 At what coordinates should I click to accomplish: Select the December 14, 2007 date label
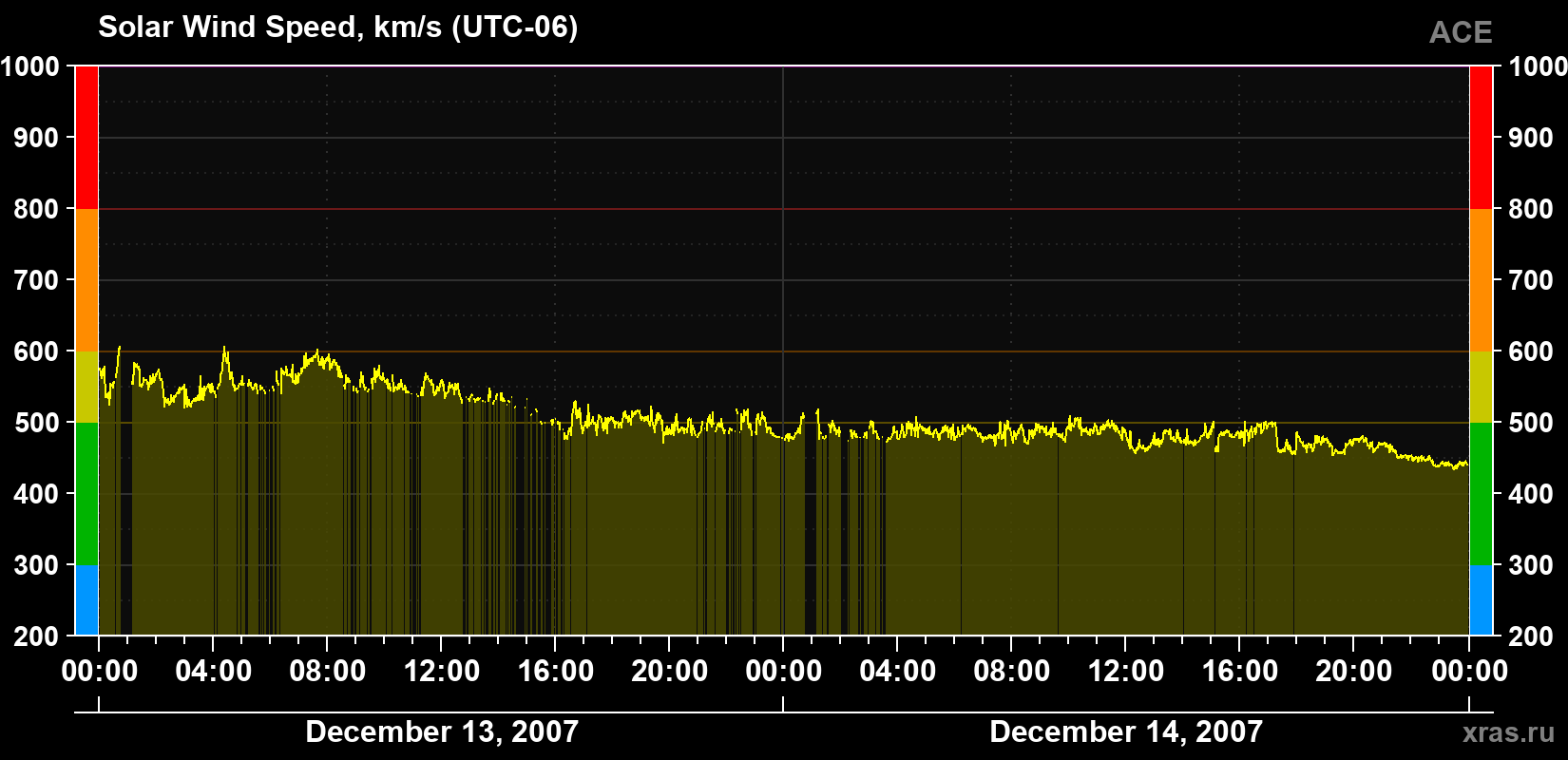(1126, 731)
